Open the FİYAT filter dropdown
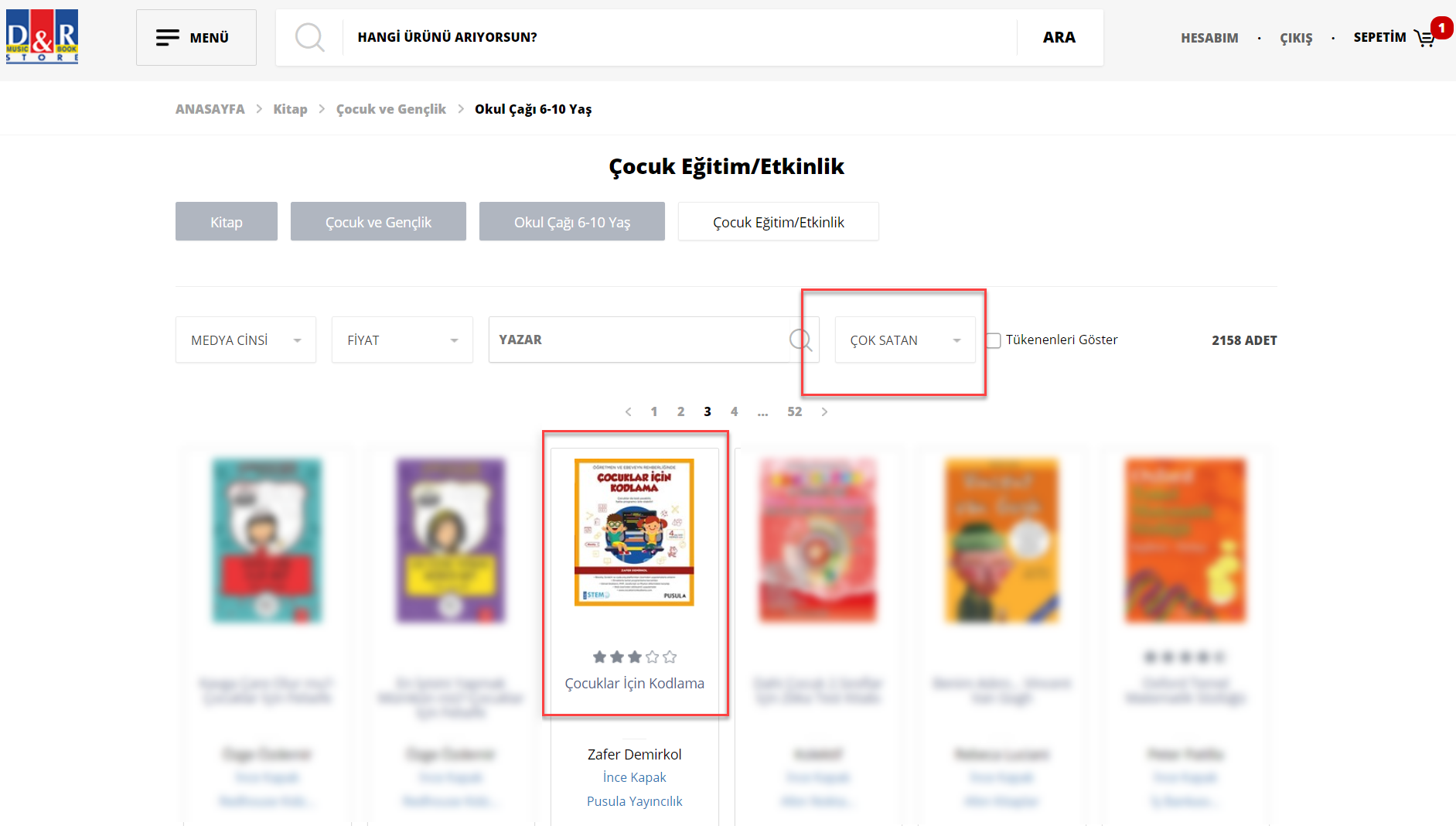The height and width of the screenshot is (826, 1456). pyautogui.click(x=402, y=340)
